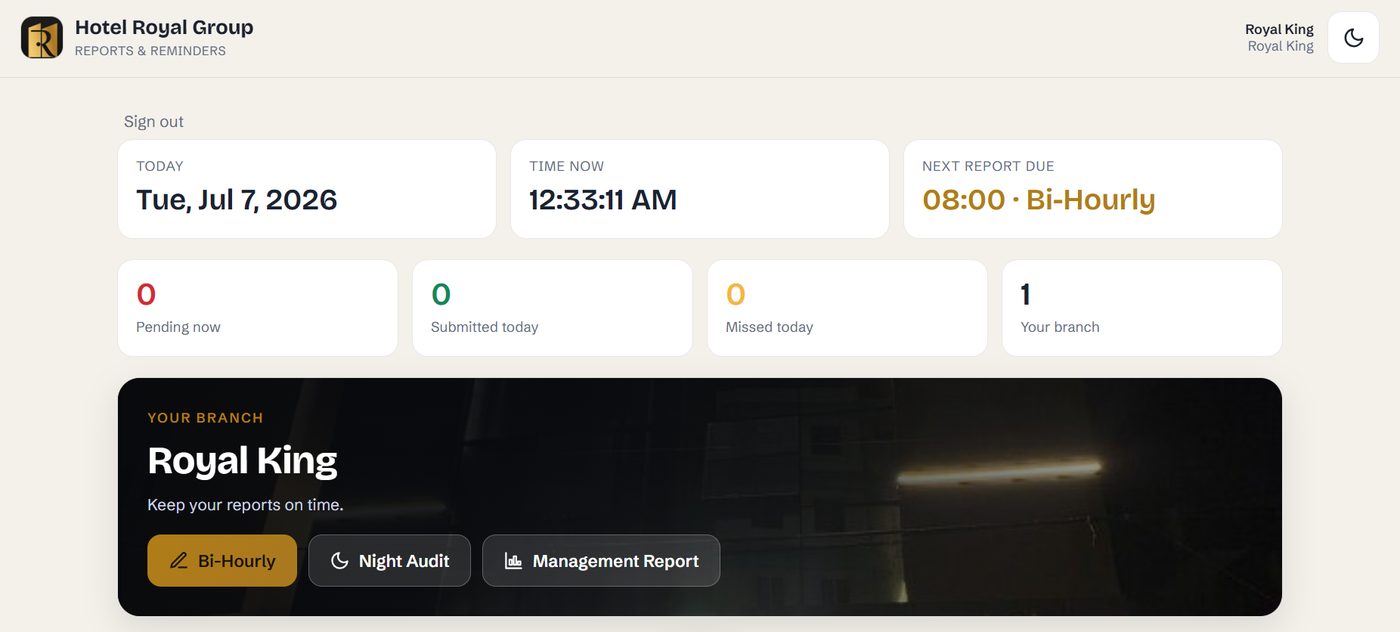Click the Your branch stat card
Image resolution: width=1400 pixels, height=632 pixels.
coord(1142,308)
